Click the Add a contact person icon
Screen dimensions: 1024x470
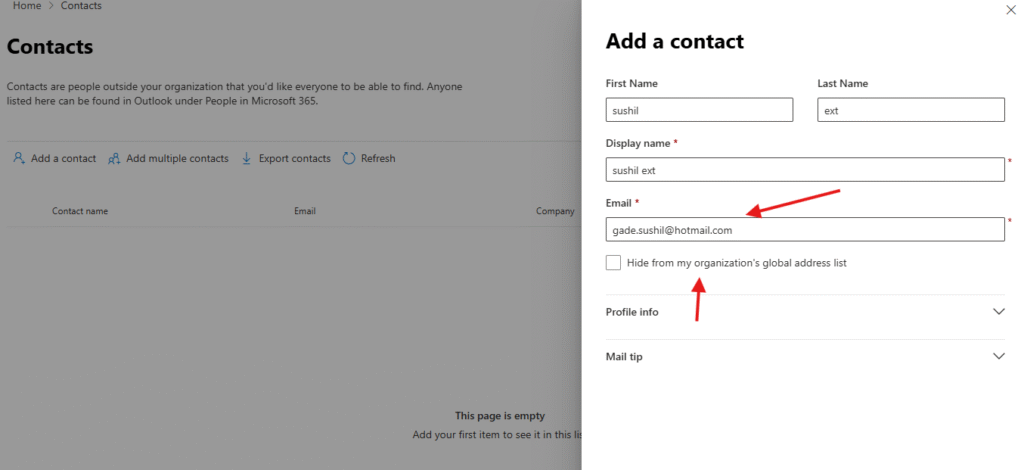[x=19, y=158]
